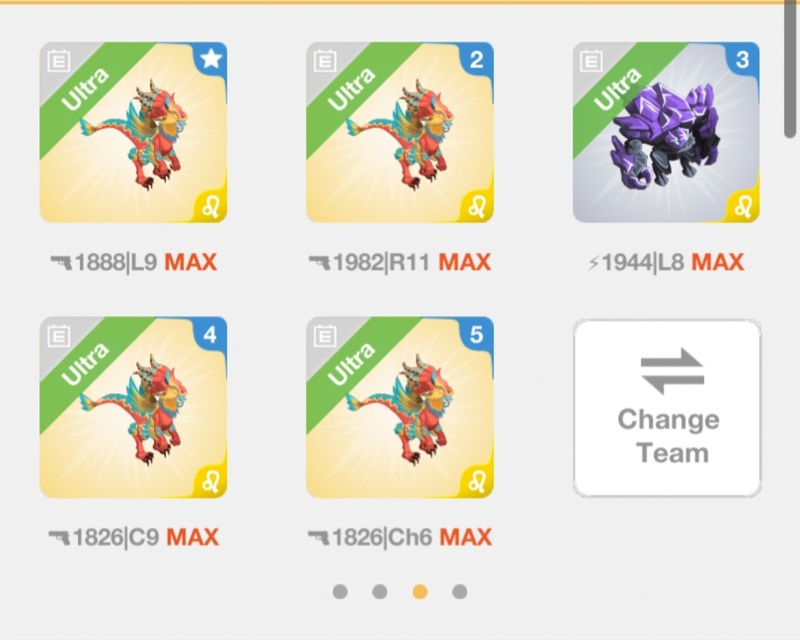Click Leo zodiac icon on dragon card 4
The height and width of the screenshot is (640, 800).
pyautogui.click(x=211, y=481)
